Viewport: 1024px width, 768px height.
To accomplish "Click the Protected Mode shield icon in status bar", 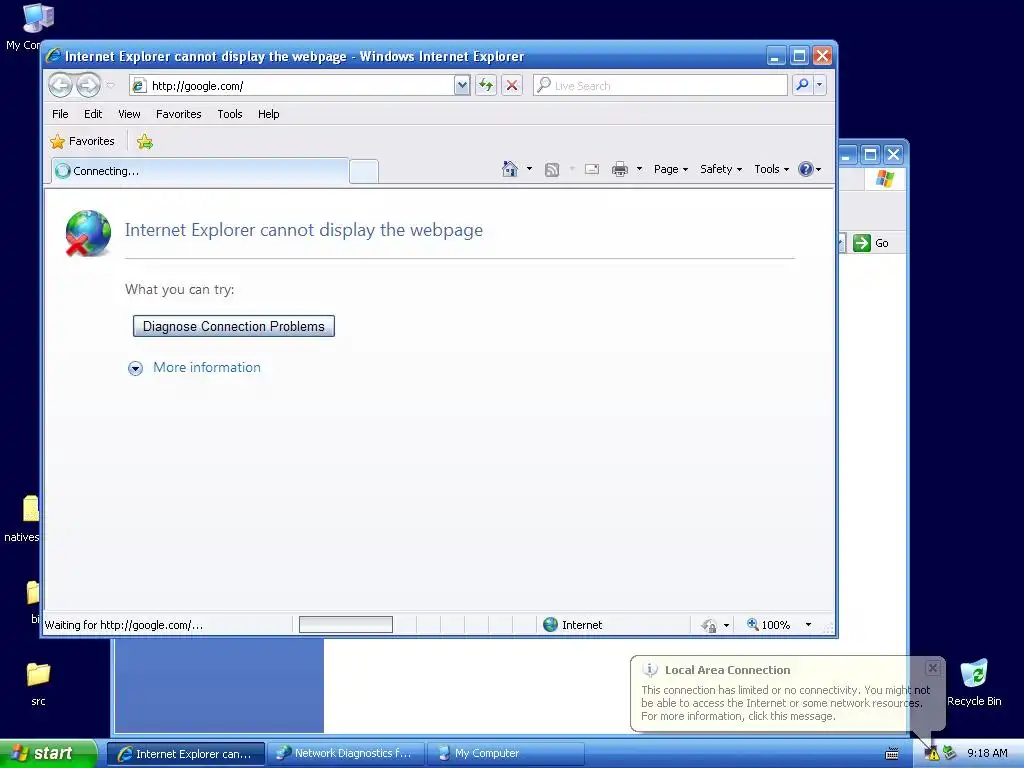I will click(709, 626).
